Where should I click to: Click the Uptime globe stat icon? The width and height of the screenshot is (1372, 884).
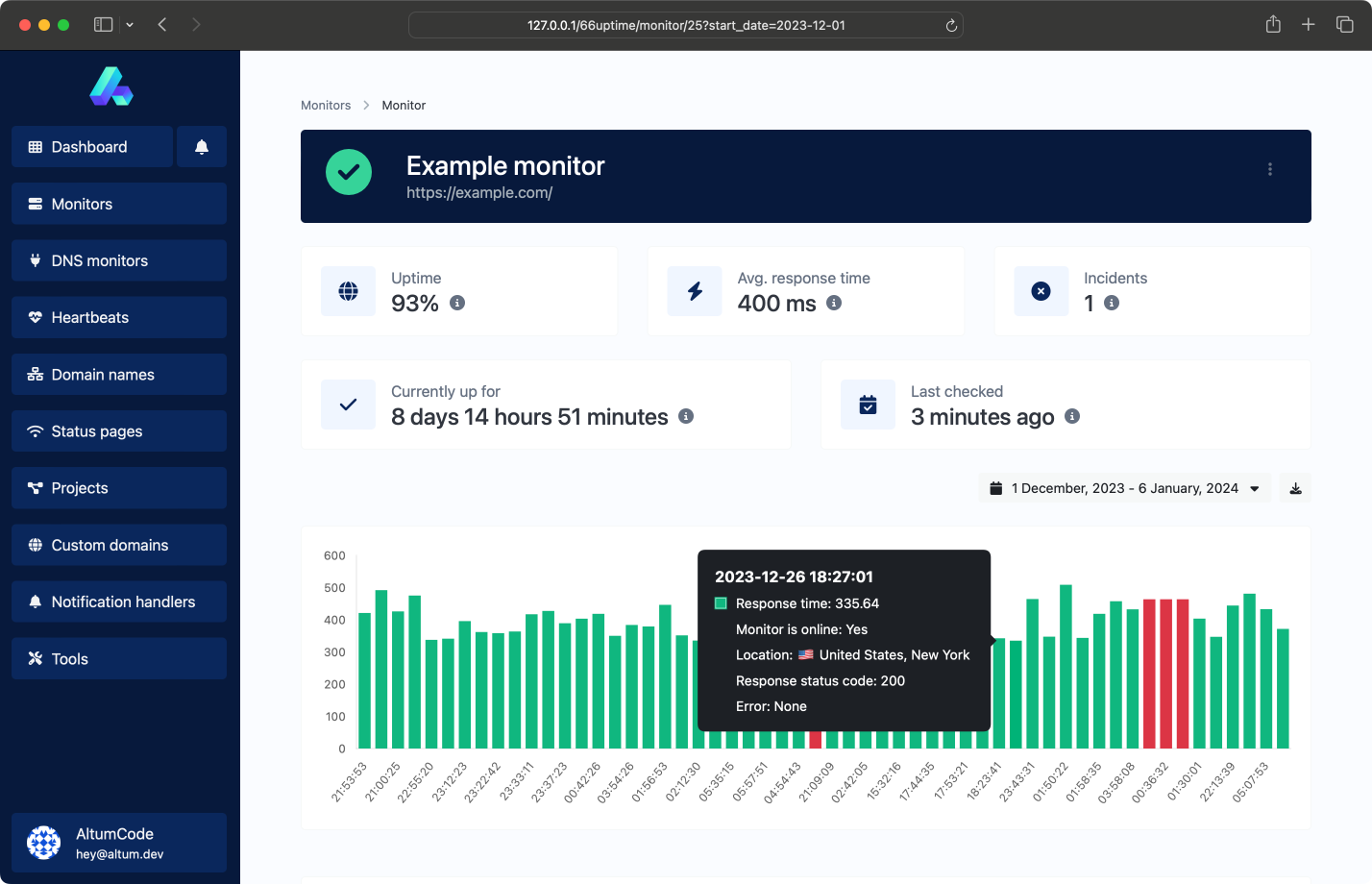coord(348,290)
